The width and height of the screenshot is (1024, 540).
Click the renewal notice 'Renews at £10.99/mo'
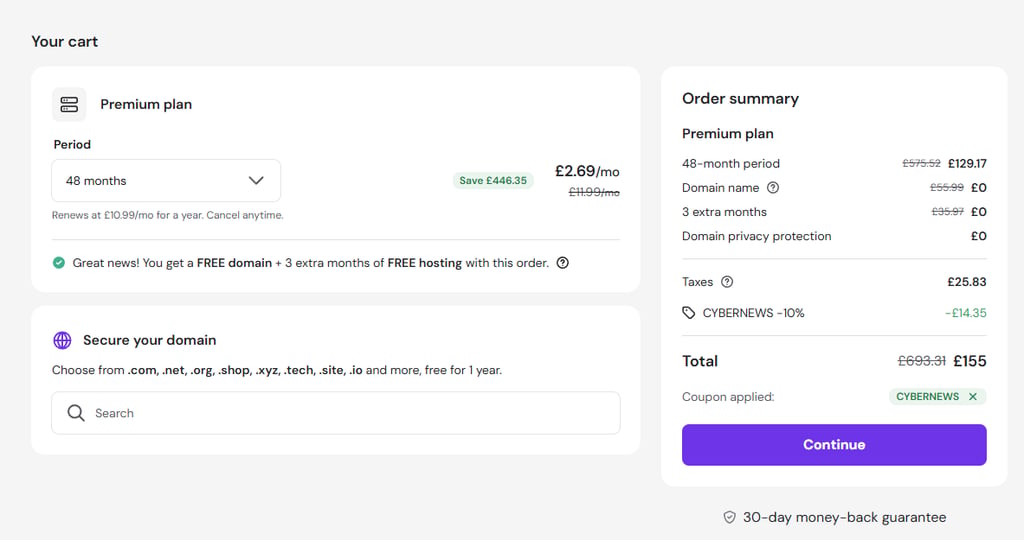coord(168,215)
